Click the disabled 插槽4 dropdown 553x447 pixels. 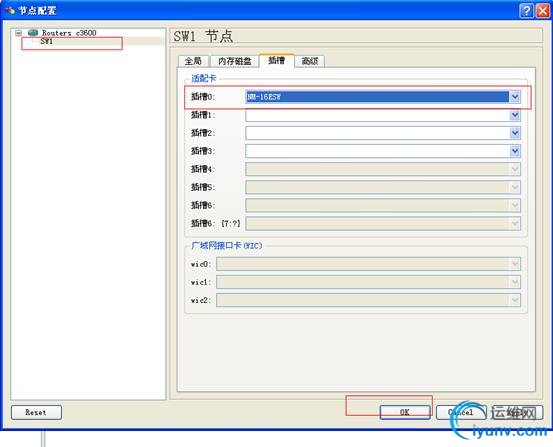click(x=383, y=169)
